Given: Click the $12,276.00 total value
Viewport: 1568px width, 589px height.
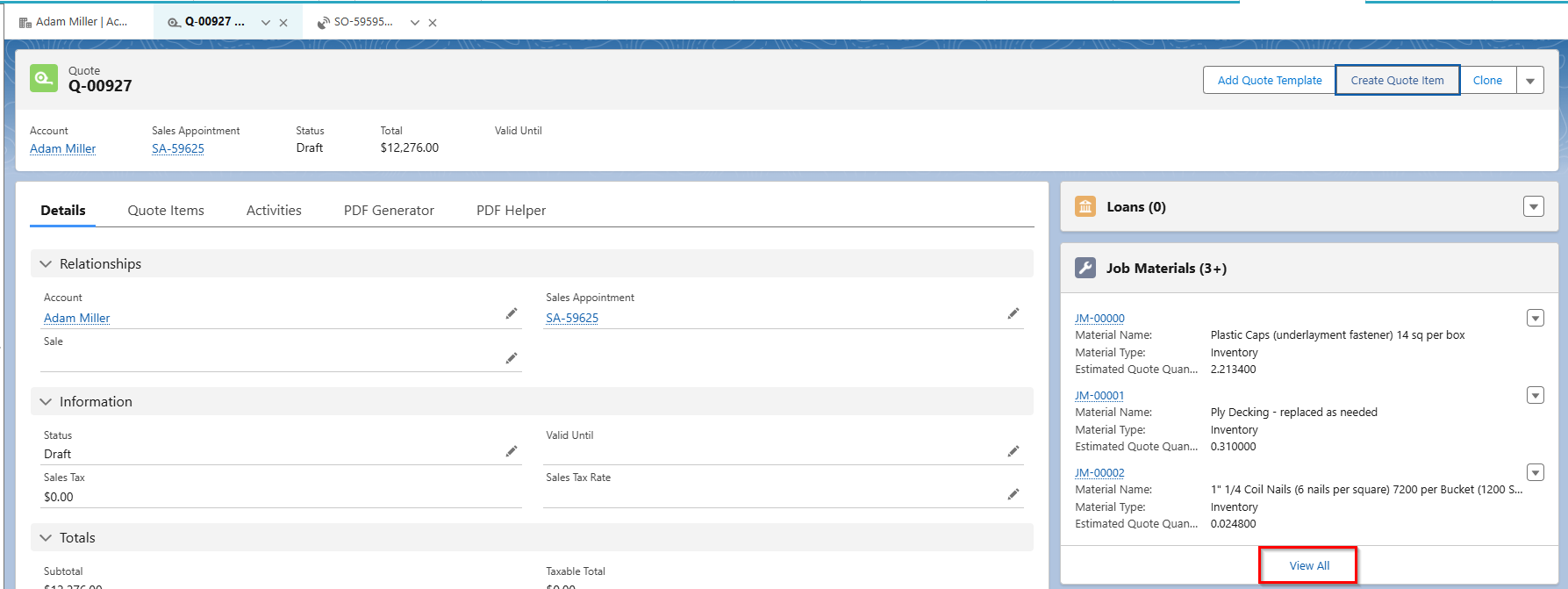Looking at the screenshot, I should pos(409,147).
